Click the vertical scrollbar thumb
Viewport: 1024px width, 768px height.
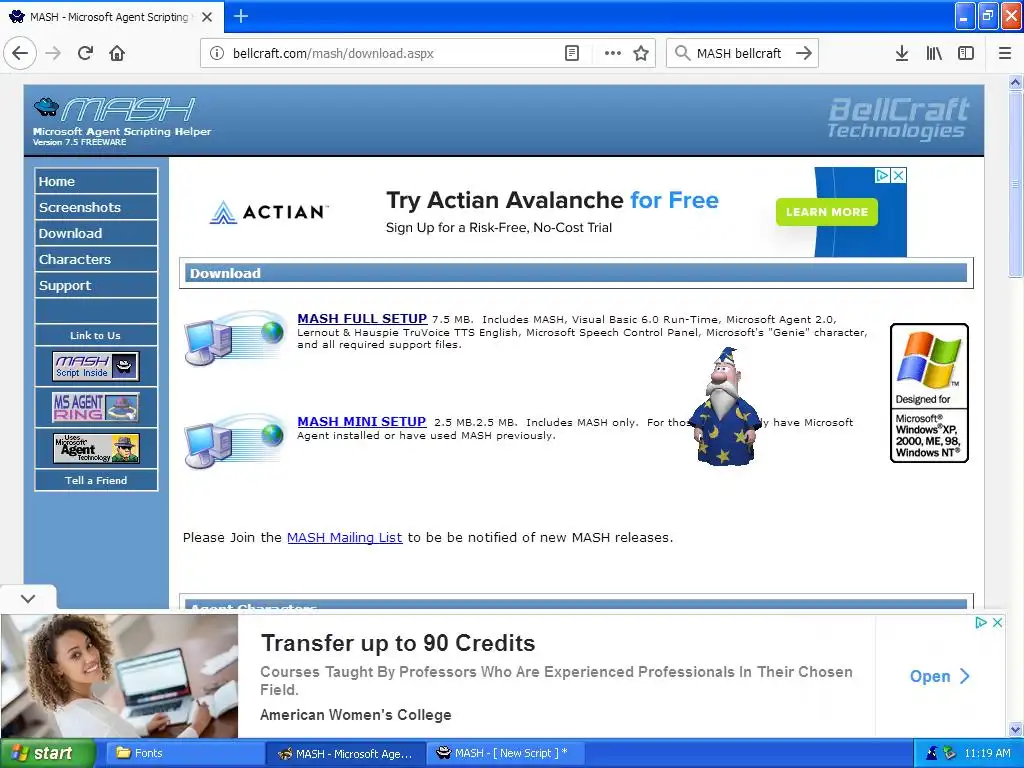click(x=1015, y=184)
